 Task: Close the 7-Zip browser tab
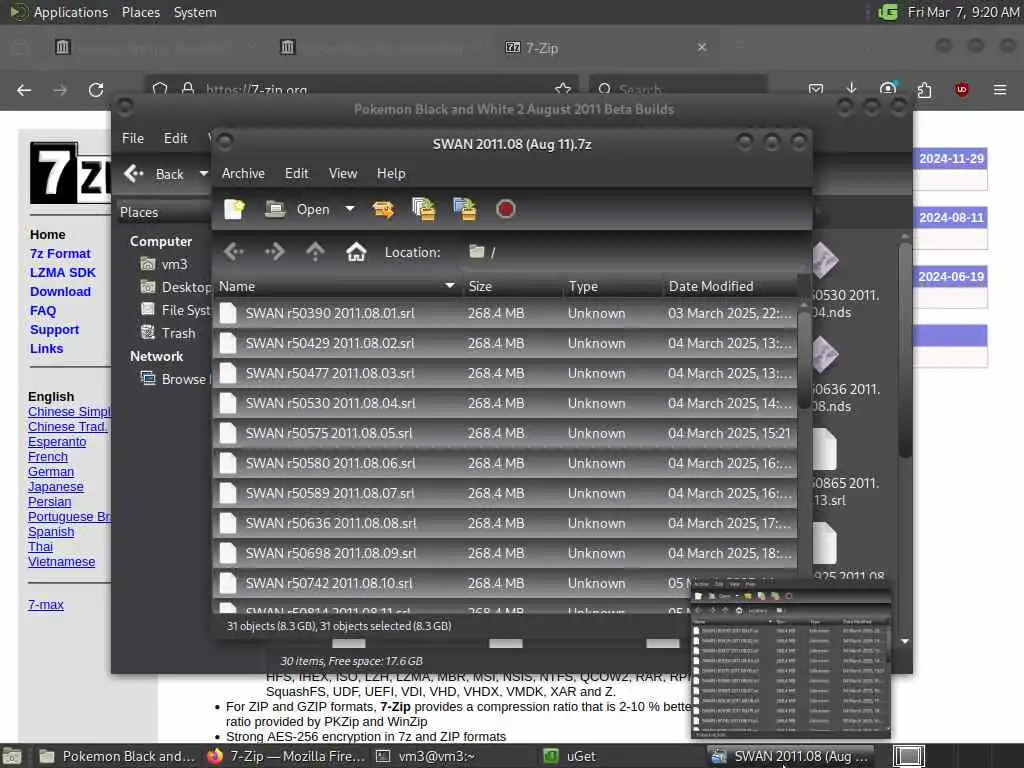click(x=702, y=47)
